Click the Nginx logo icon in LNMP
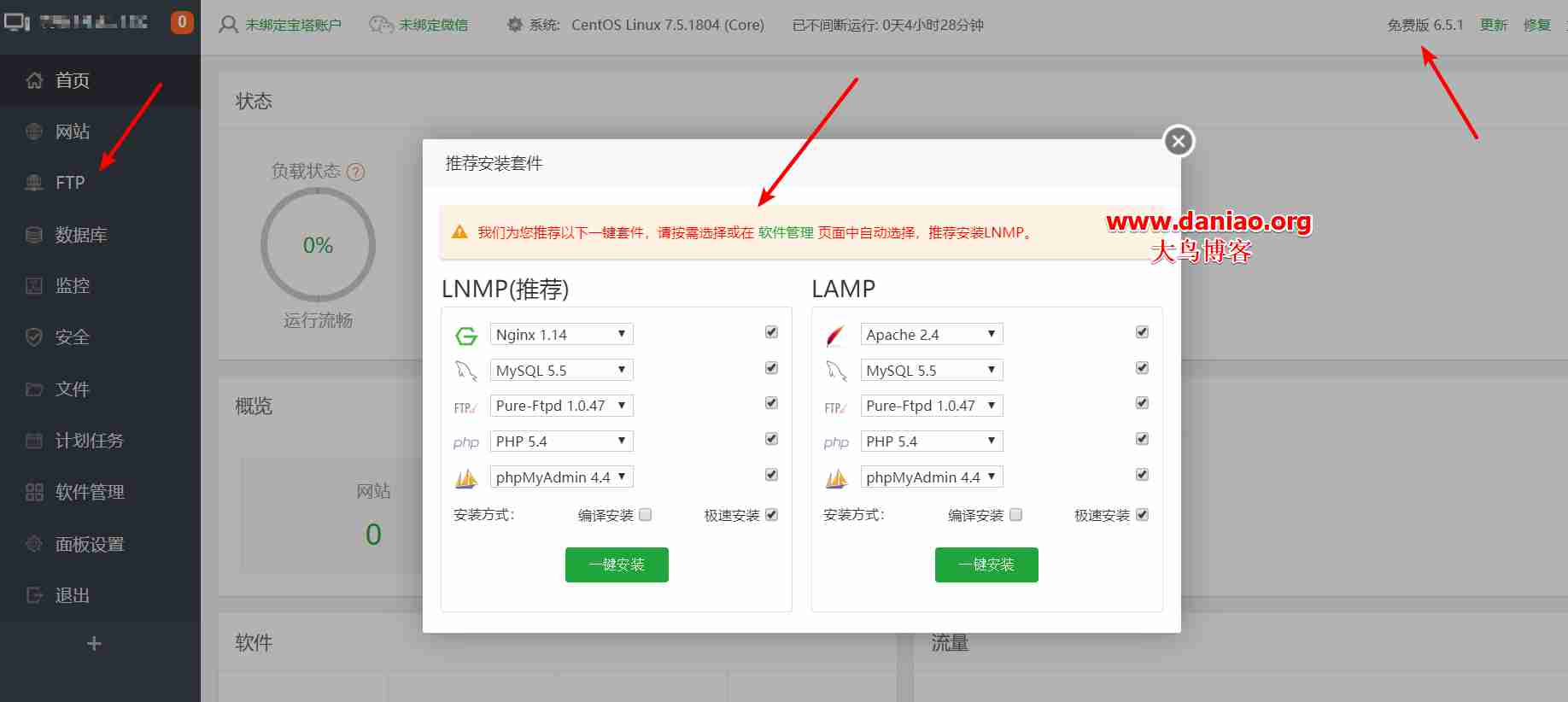 coord(466,336)
